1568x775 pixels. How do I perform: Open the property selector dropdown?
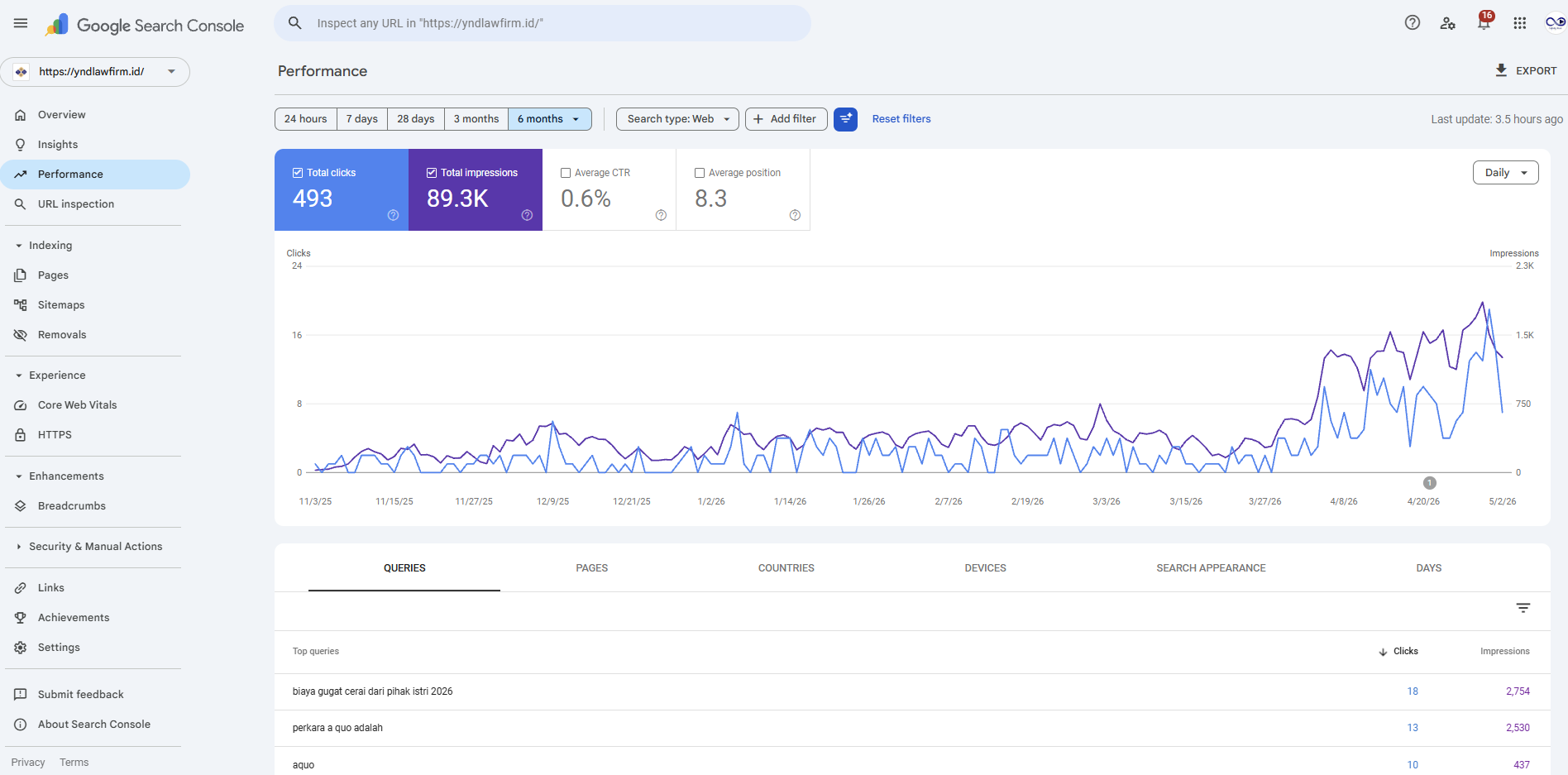(x=95, y=72)
